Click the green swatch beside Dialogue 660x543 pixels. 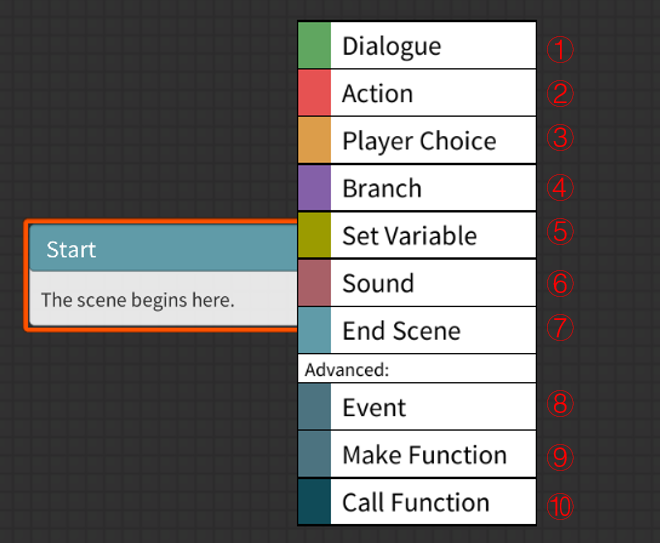(x=314, y=46)
